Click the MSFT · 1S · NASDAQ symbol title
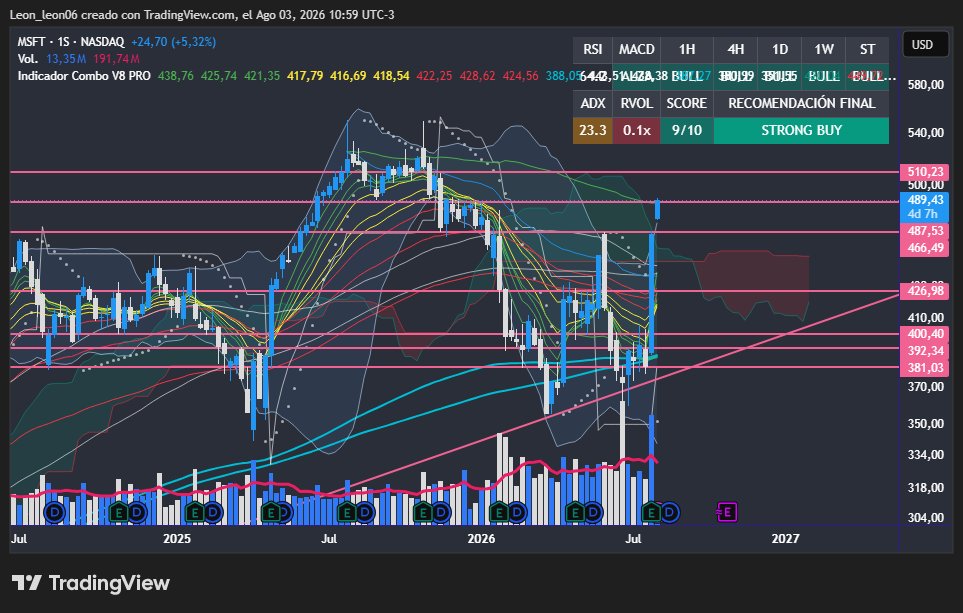The width and height of the screenshot is (963, 613). [x=71, y=42]
